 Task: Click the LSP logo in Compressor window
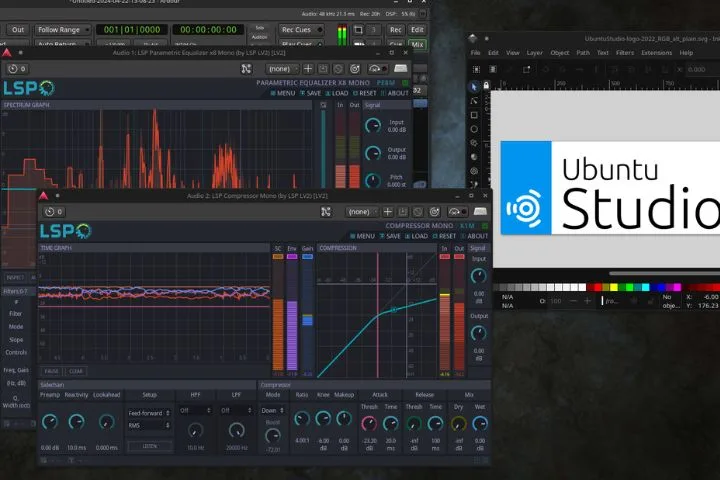click(66, 231)
